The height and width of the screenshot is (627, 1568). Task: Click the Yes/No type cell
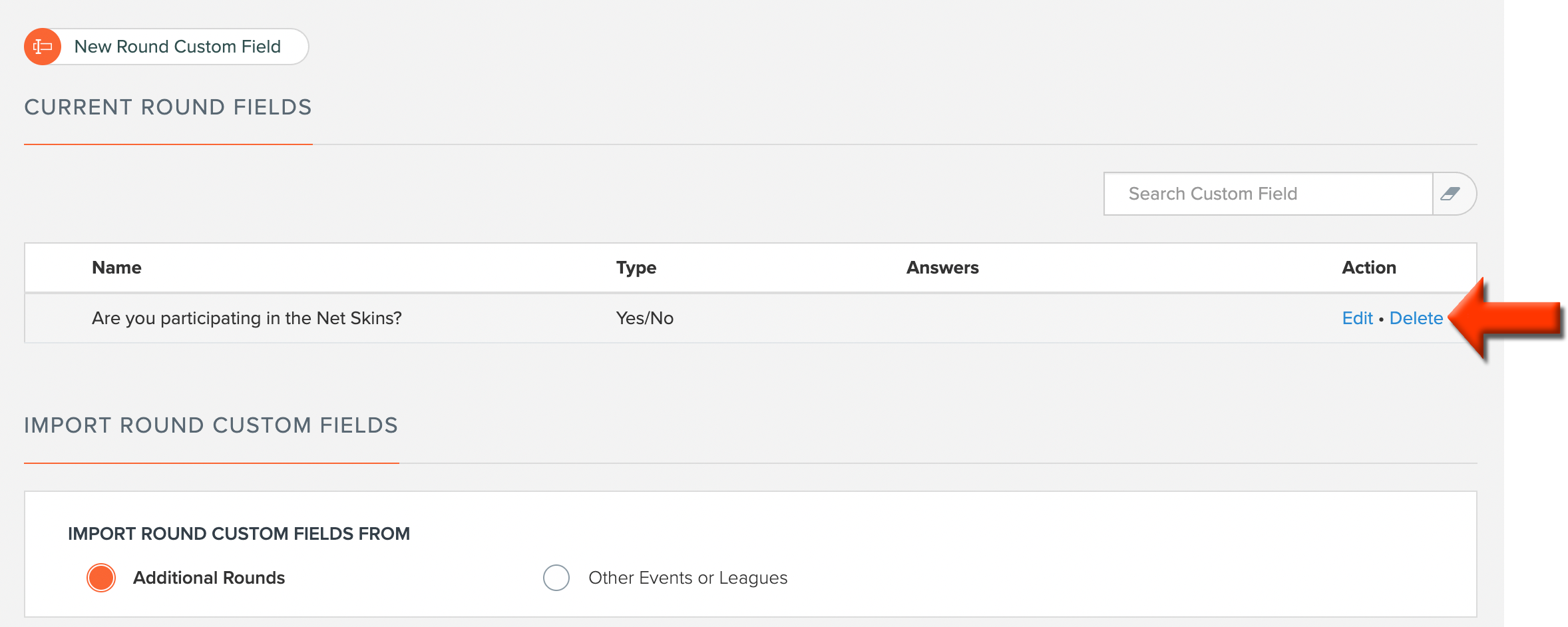coord(643,318)
